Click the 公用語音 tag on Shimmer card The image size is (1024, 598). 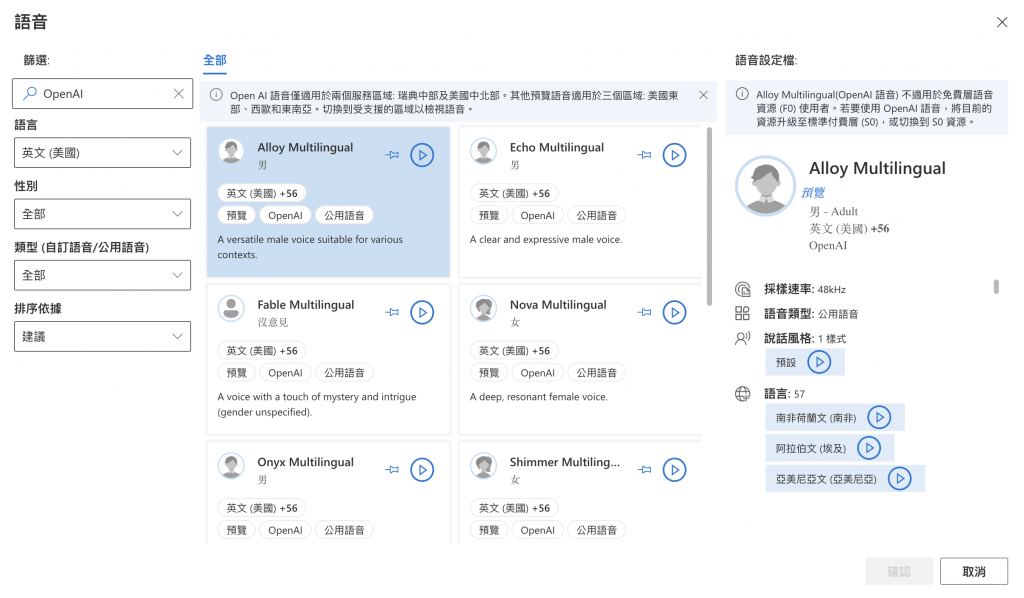(596, 530)
